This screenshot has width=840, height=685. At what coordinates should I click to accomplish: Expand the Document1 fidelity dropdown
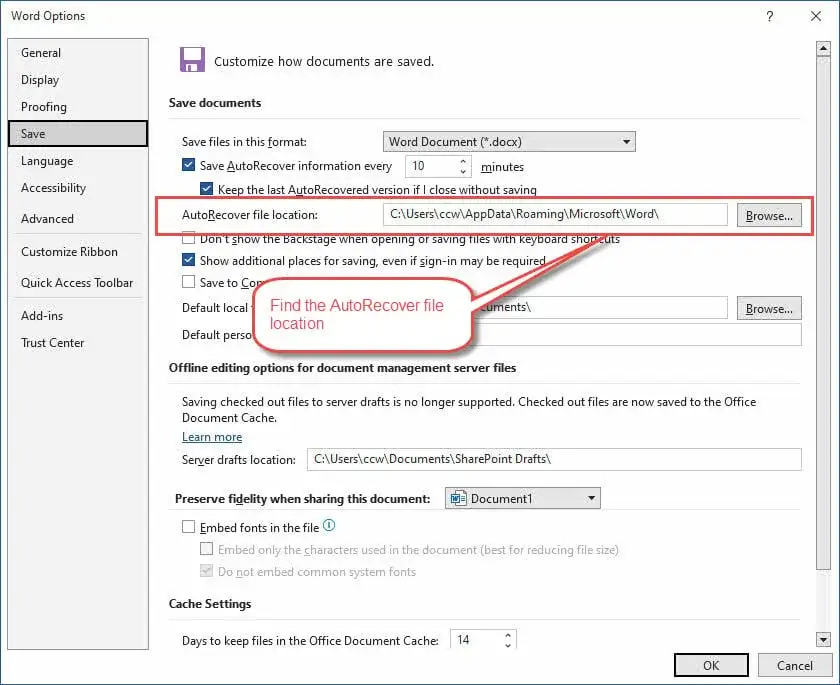point(522,498)
